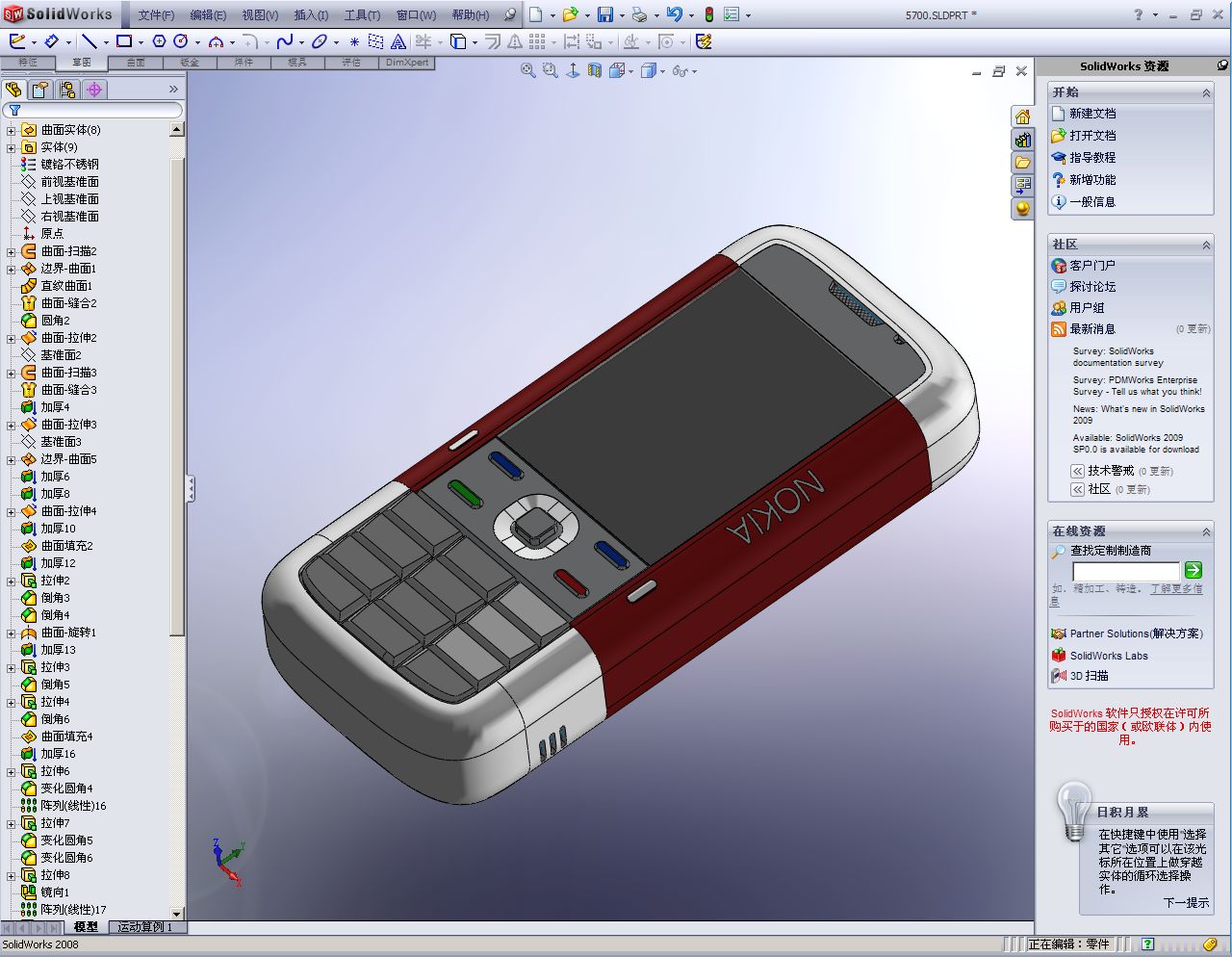Open the ConfigurationManager tab icon
The image size is (1232, 957).
click(67, 90)
